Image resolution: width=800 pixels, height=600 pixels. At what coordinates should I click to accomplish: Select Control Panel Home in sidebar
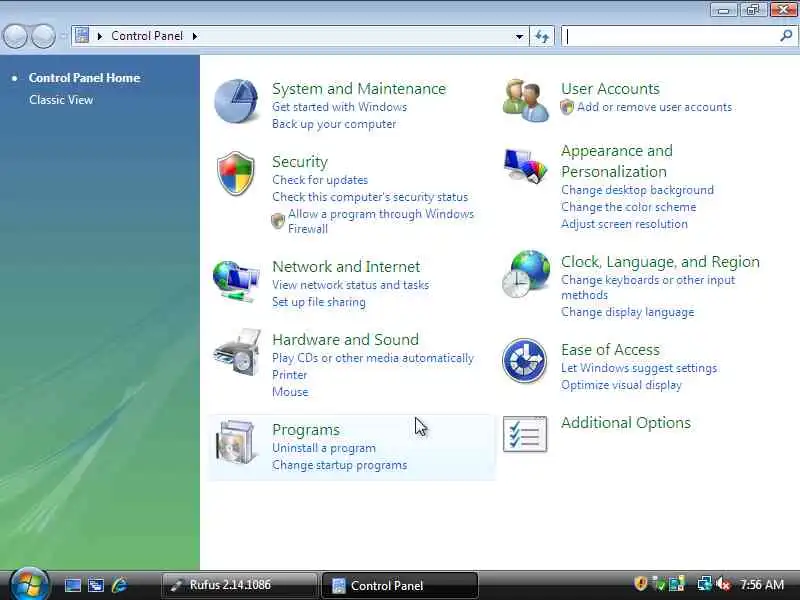point(84,78)
